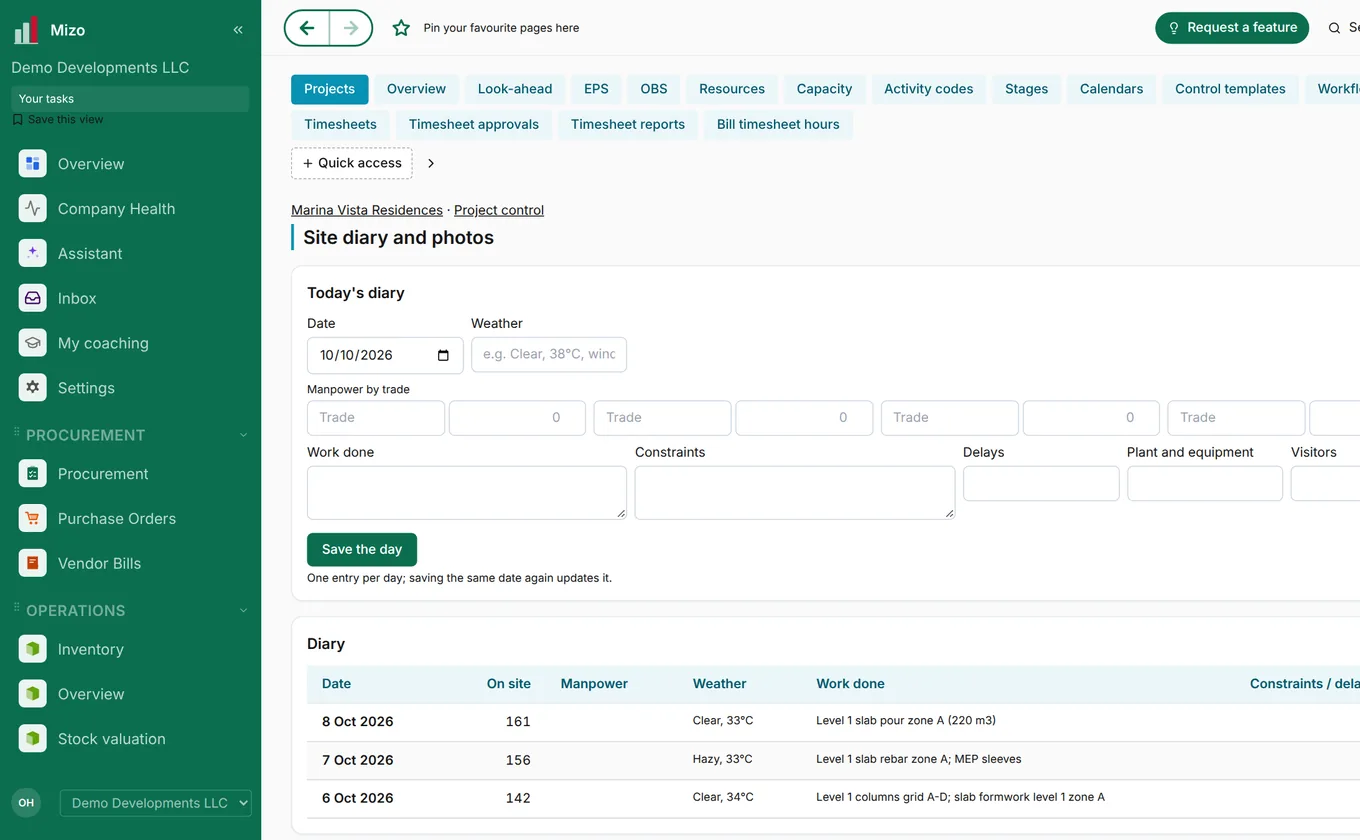Click the OH user avatar
1360x840 pixels.
coord(26,803)
